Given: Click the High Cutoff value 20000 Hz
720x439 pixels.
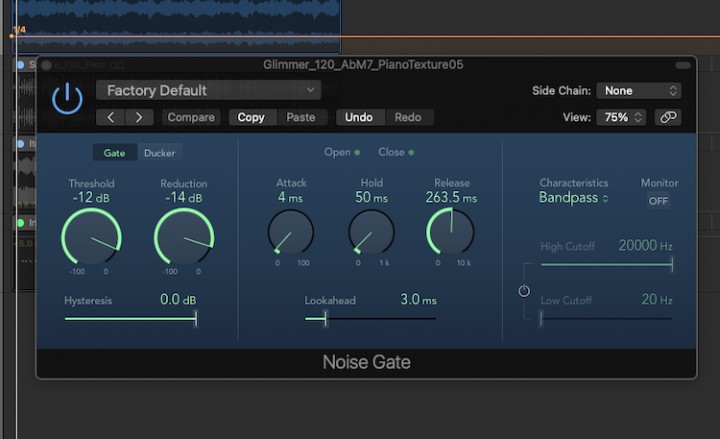Looking at the screenshot, I should pyautogui.click(x=645, y=246).
